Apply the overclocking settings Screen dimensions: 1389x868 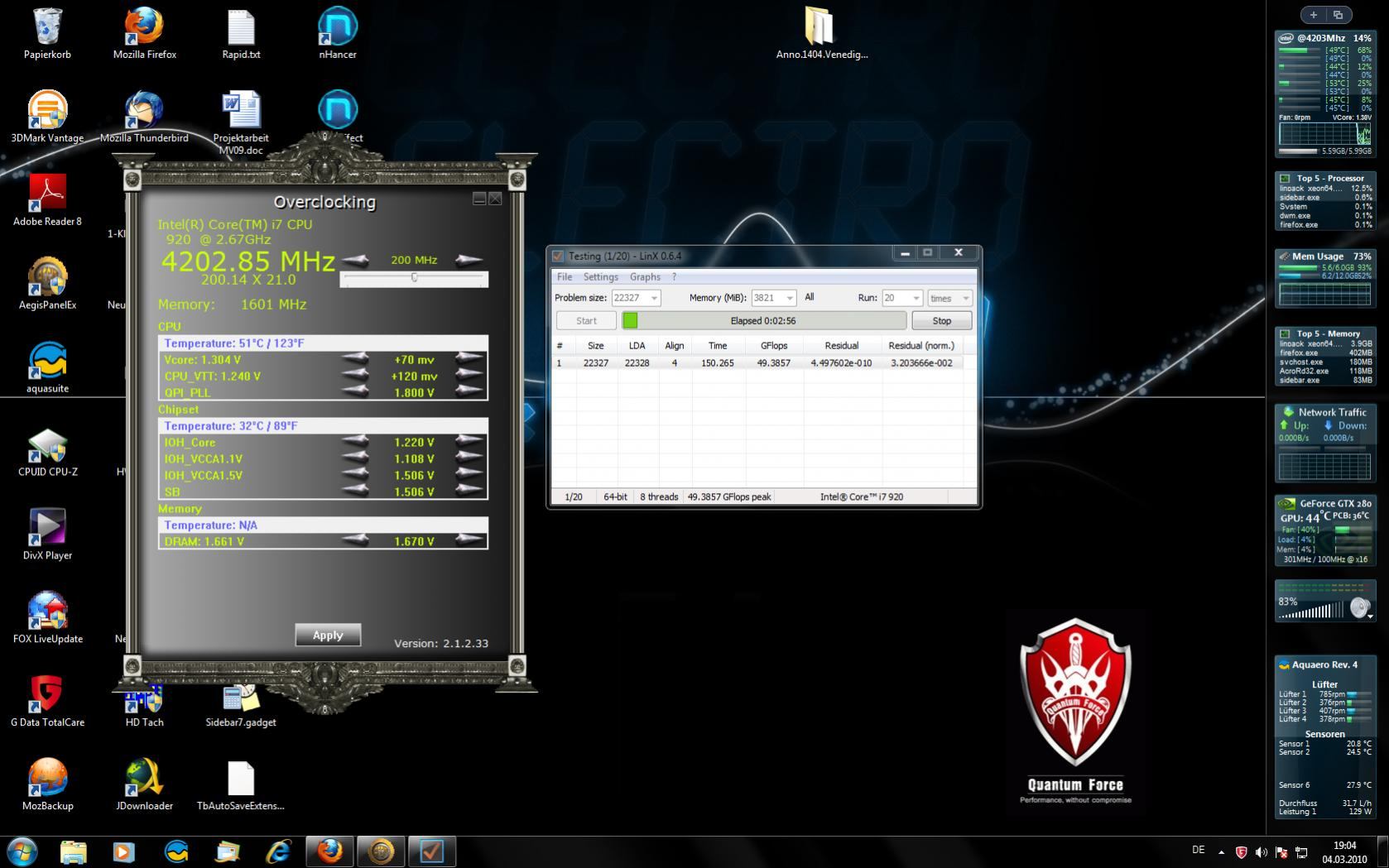(328, 635)
